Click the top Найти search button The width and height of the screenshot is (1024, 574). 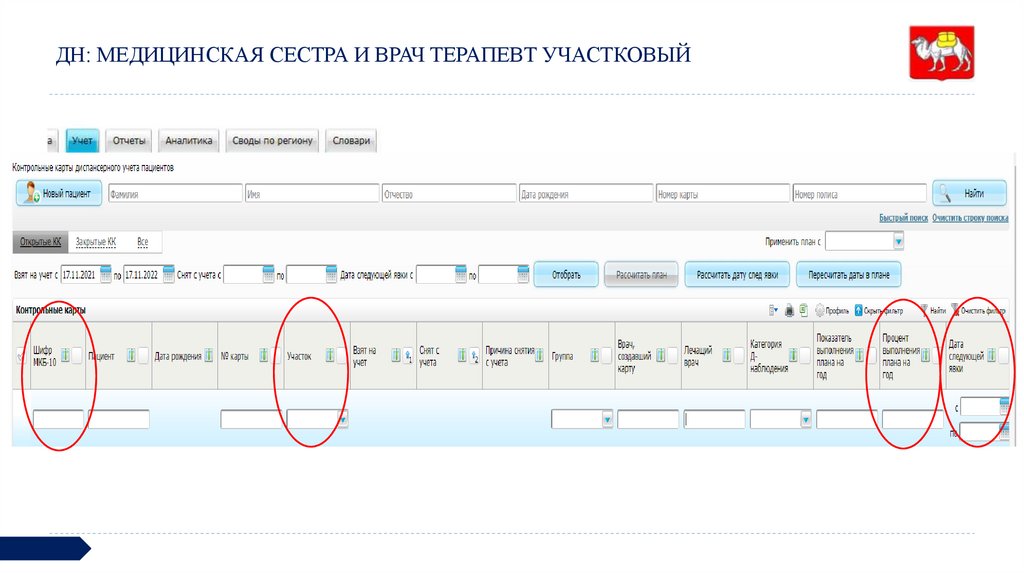[x=969, y=193]
